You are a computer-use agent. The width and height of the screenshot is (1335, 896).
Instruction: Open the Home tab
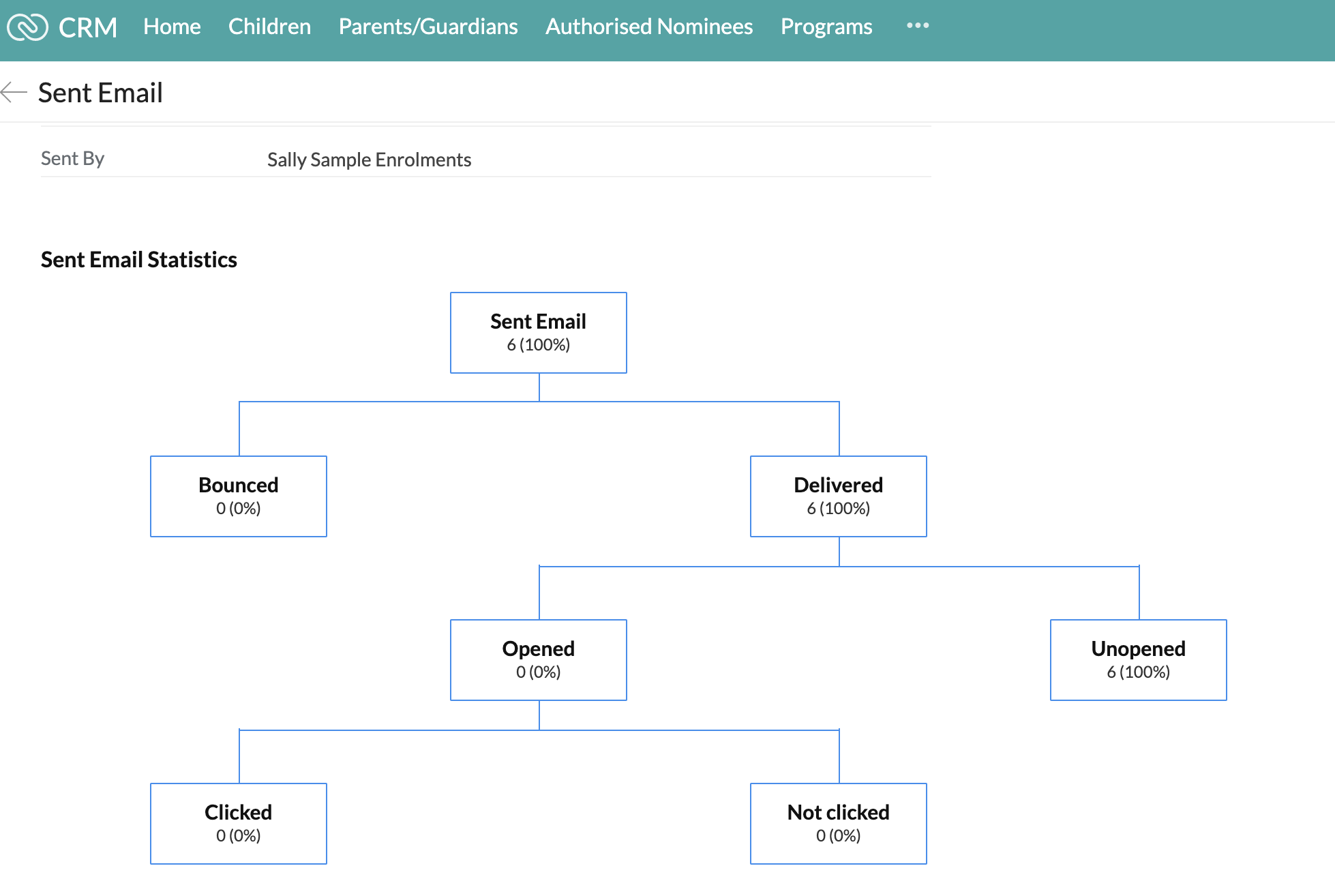point(172,27)
